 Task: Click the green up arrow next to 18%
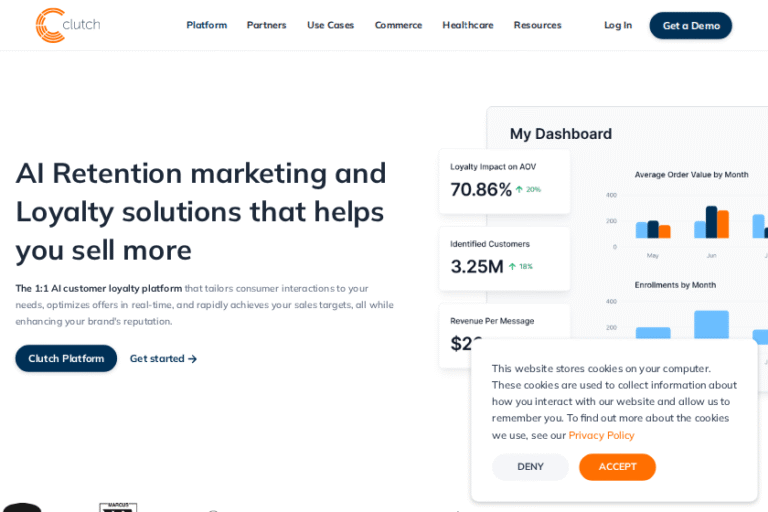coord(512,266)
